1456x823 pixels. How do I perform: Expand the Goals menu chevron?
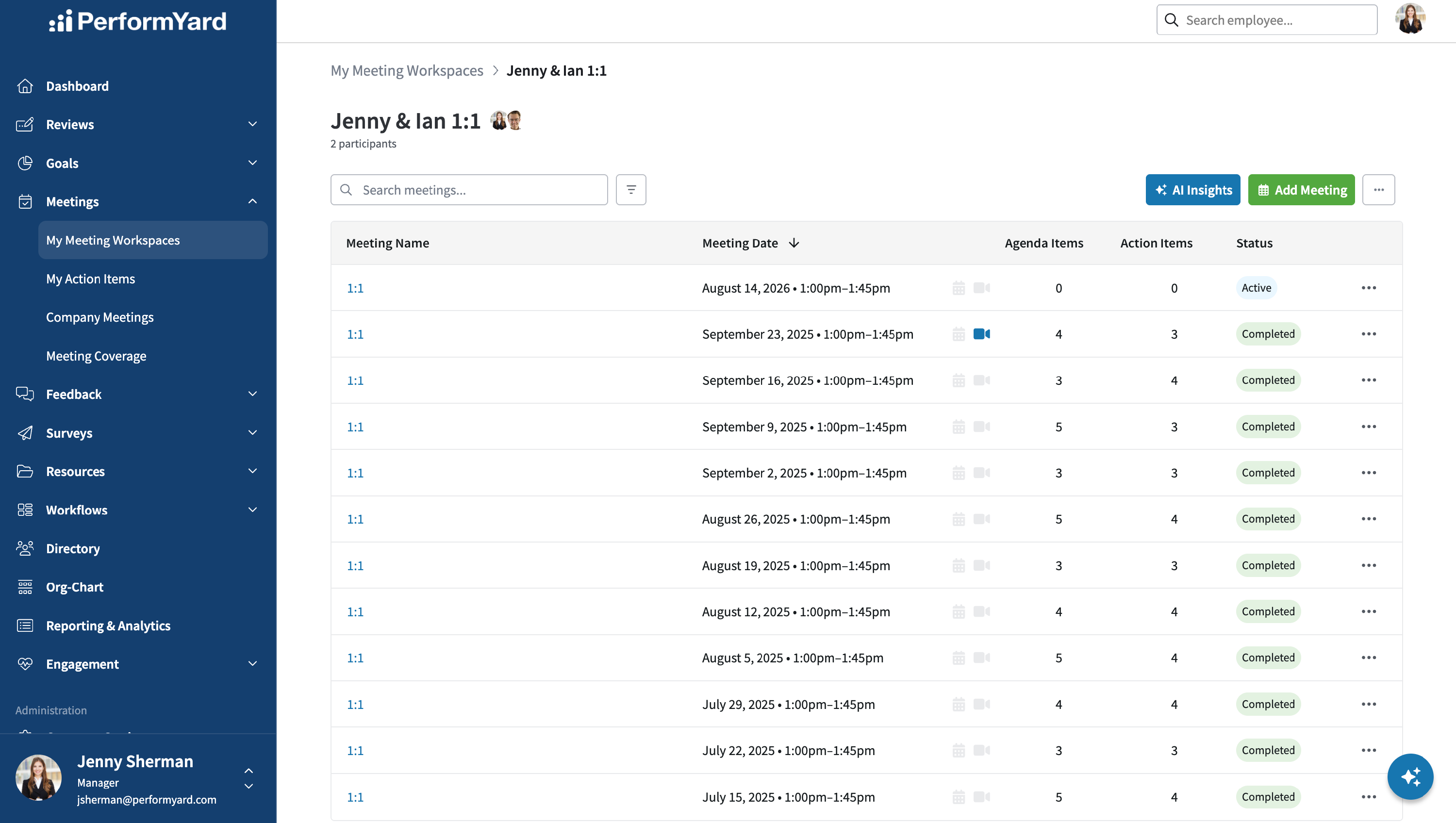tap(253, 163)
